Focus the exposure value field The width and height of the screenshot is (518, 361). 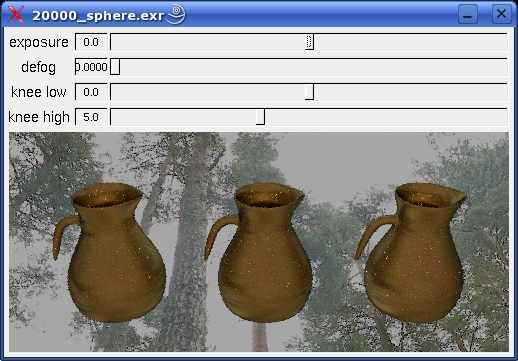point(91,42)
